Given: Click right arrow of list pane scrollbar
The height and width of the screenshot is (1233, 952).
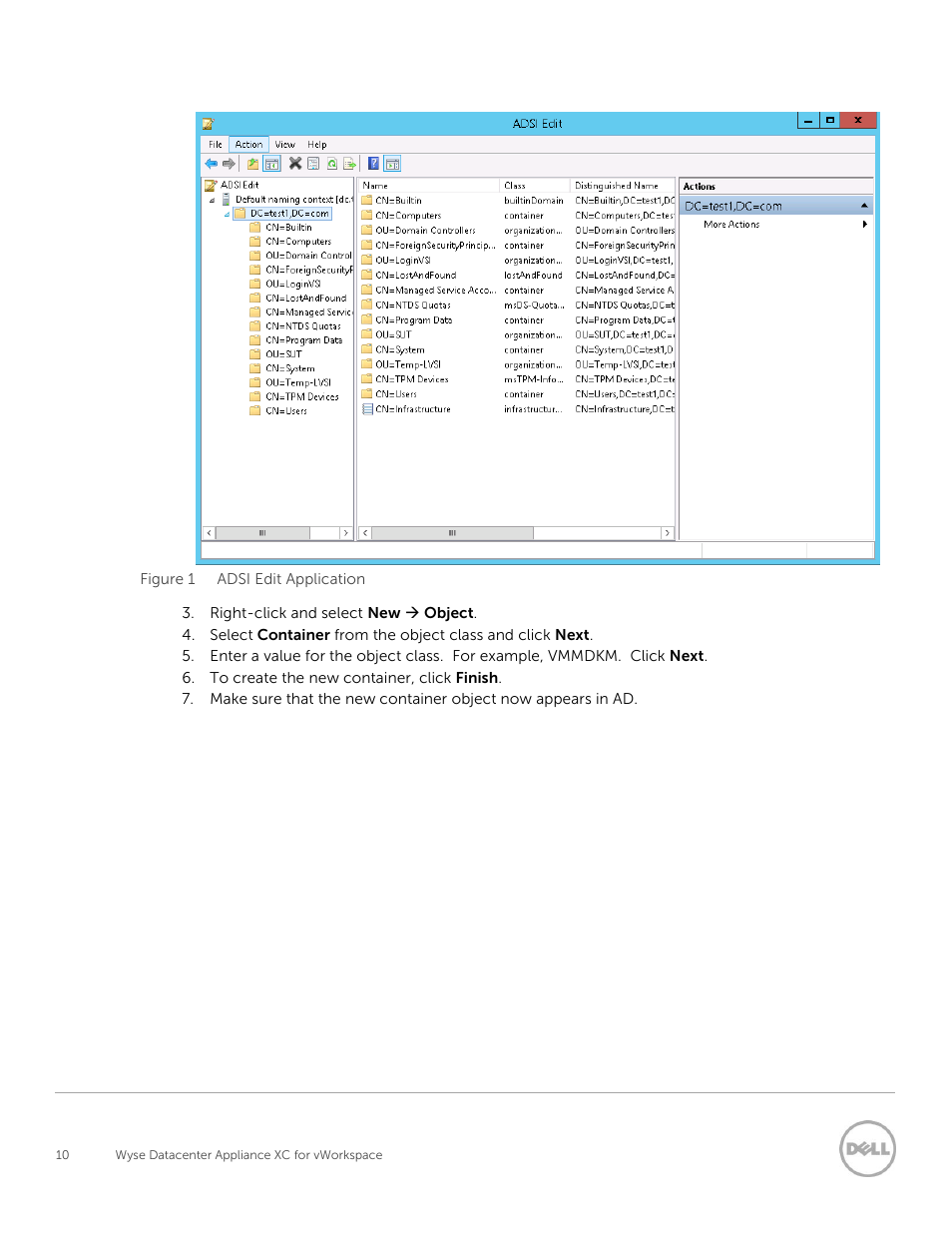Looking at the screenshot, I should (x=668, y=533).
